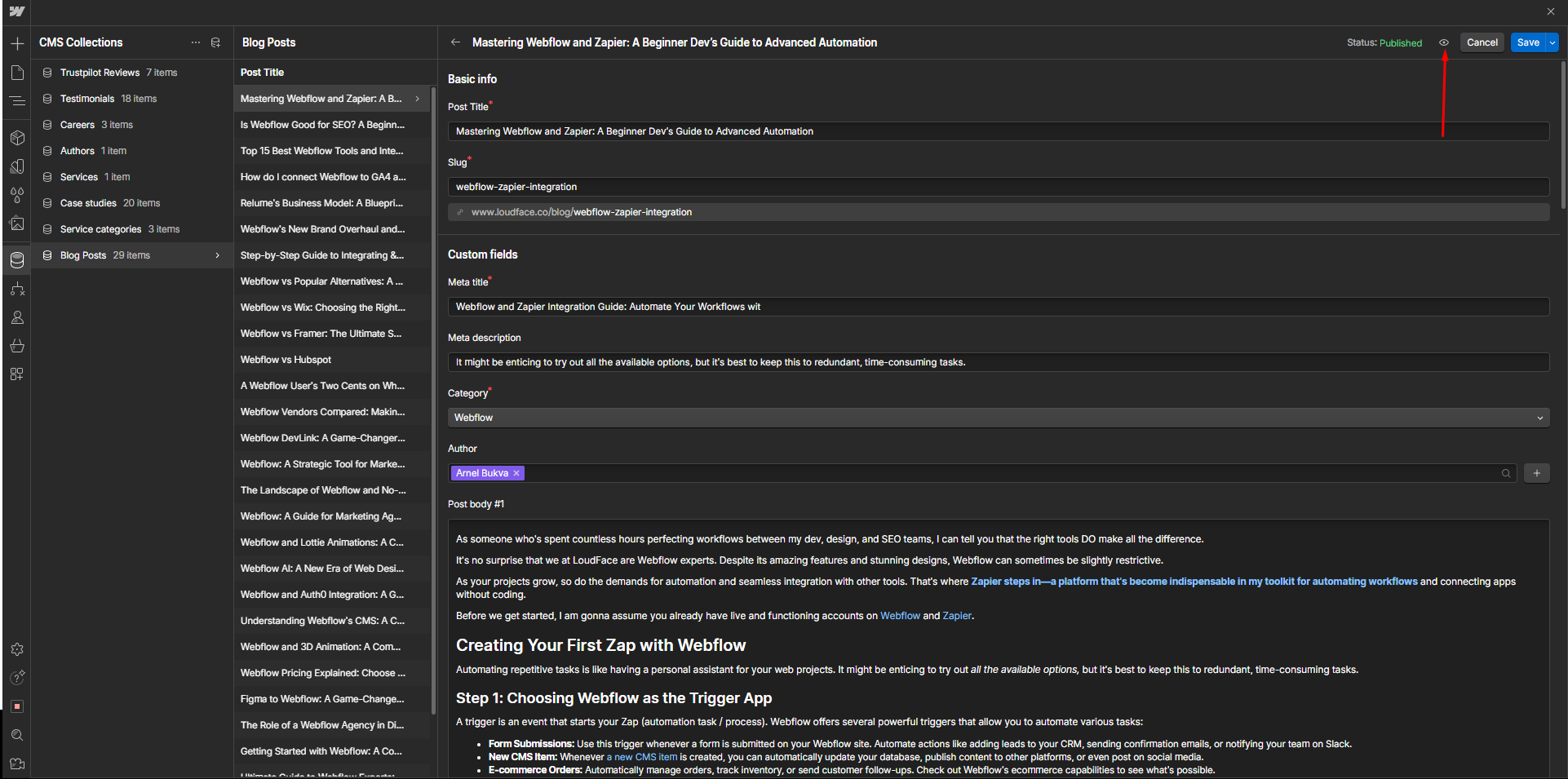The width and height of the screenshot is (1568, 779).
Task: Click the editor panel vertical scrollbar
Action: coord(1563,135)
